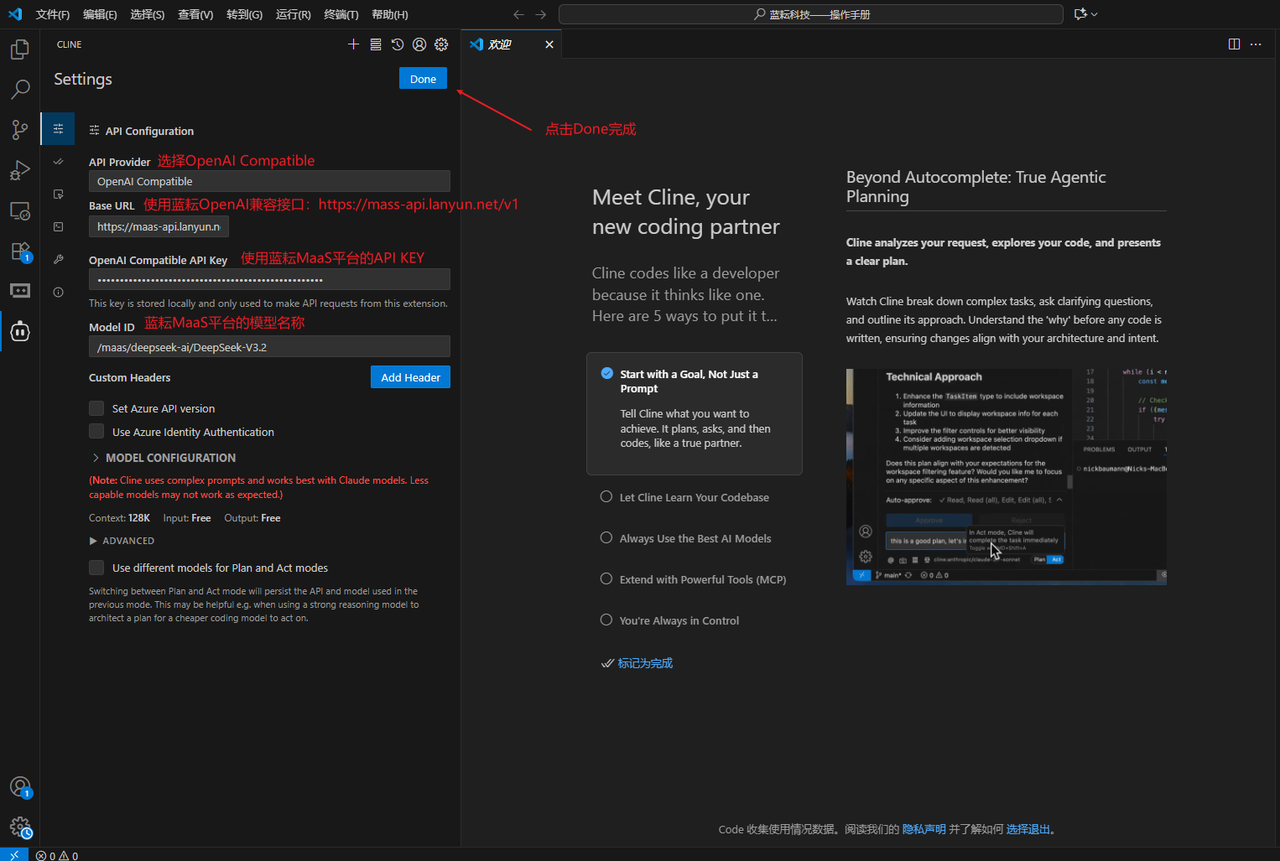Screen dimensions: 1280x861
Task: Click the errors and warnings status indicator
Action: click(56, 855)
